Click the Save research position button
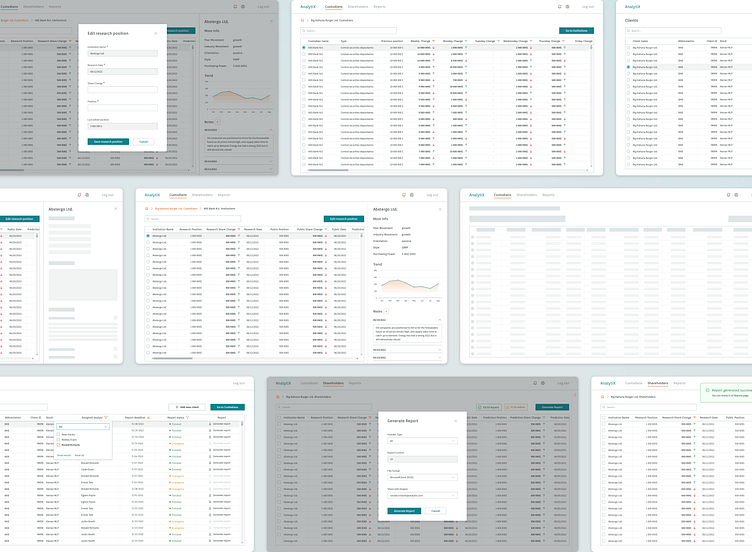752x552 pixels. [107, 141]
